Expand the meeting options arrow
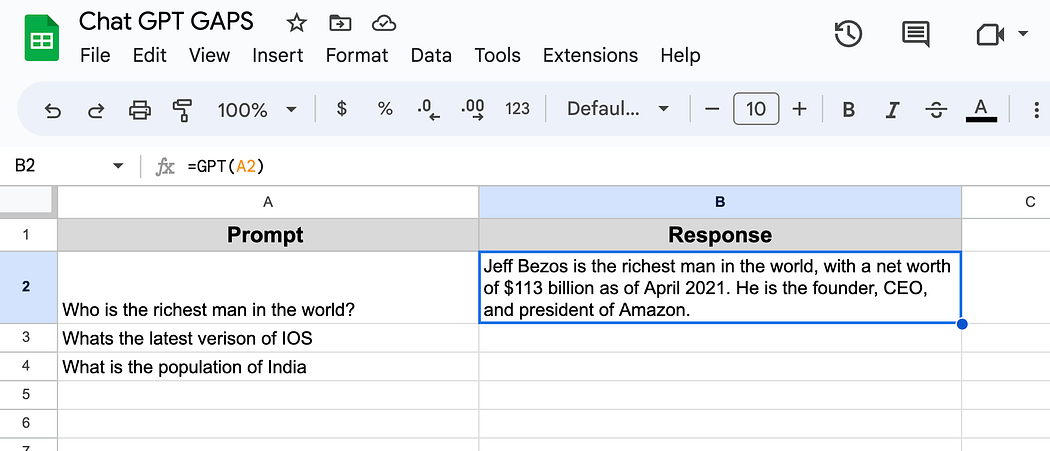1050x451 pixels. point(1022,34)
